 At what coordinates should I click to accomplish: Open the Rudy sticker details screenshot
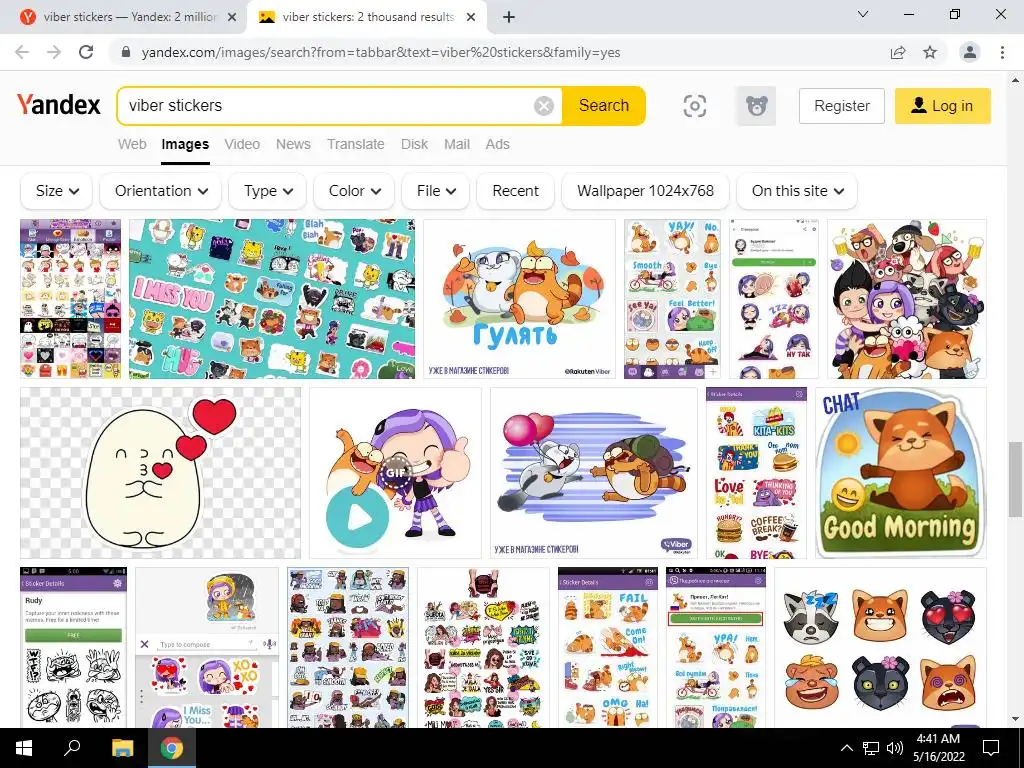(x=74, y=647)
